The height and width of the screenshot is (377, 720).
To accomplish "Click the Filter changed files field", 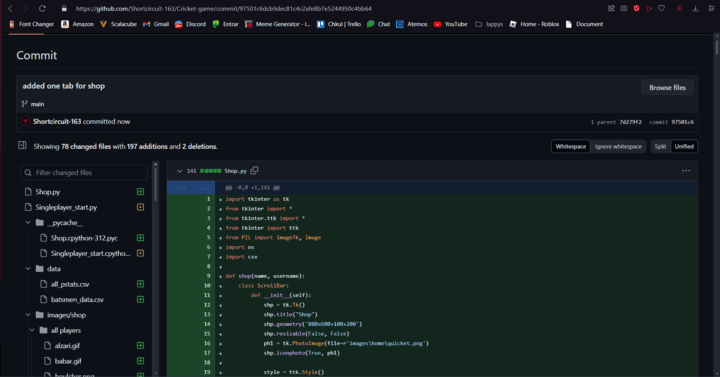I will (84, 173).
